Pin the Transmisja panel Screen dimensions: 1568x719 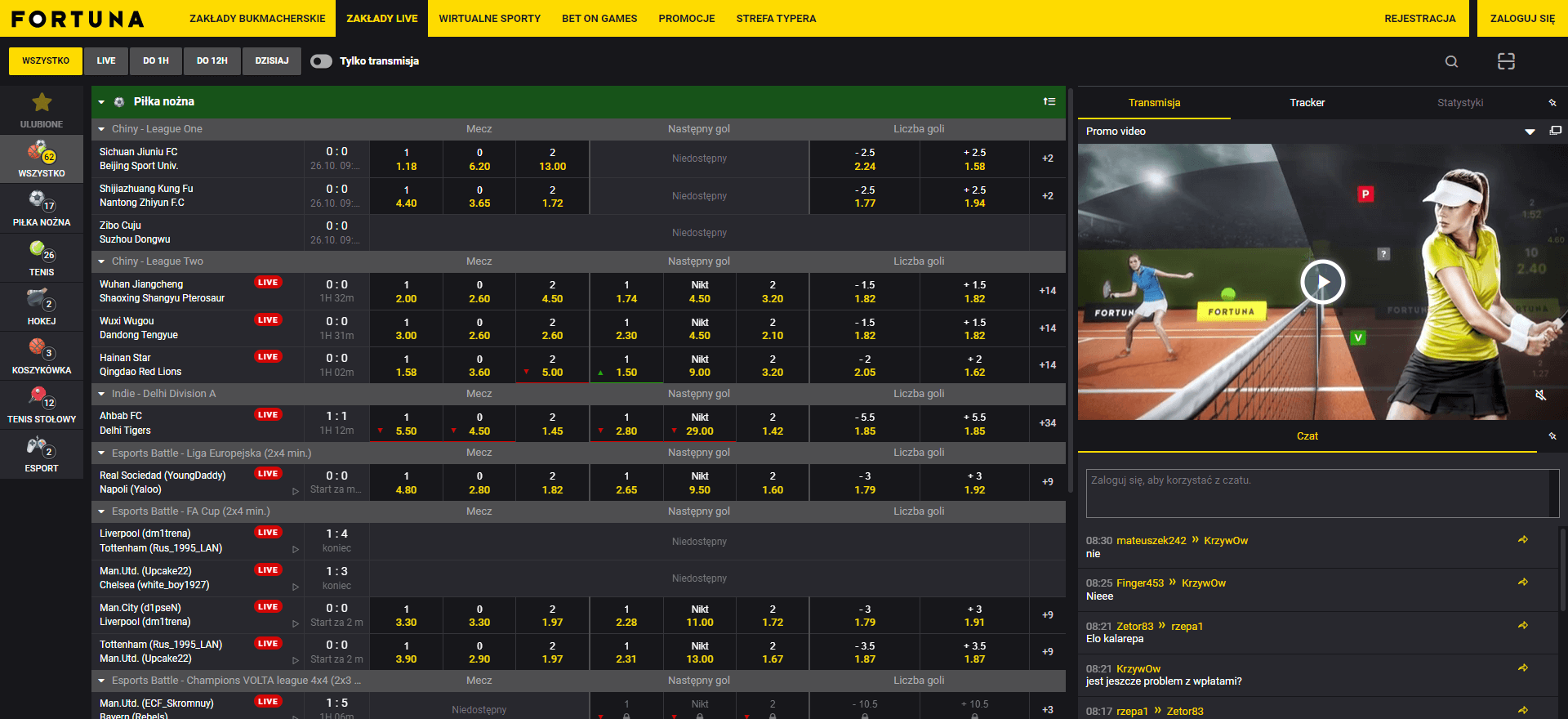[x=1552, y=103]
